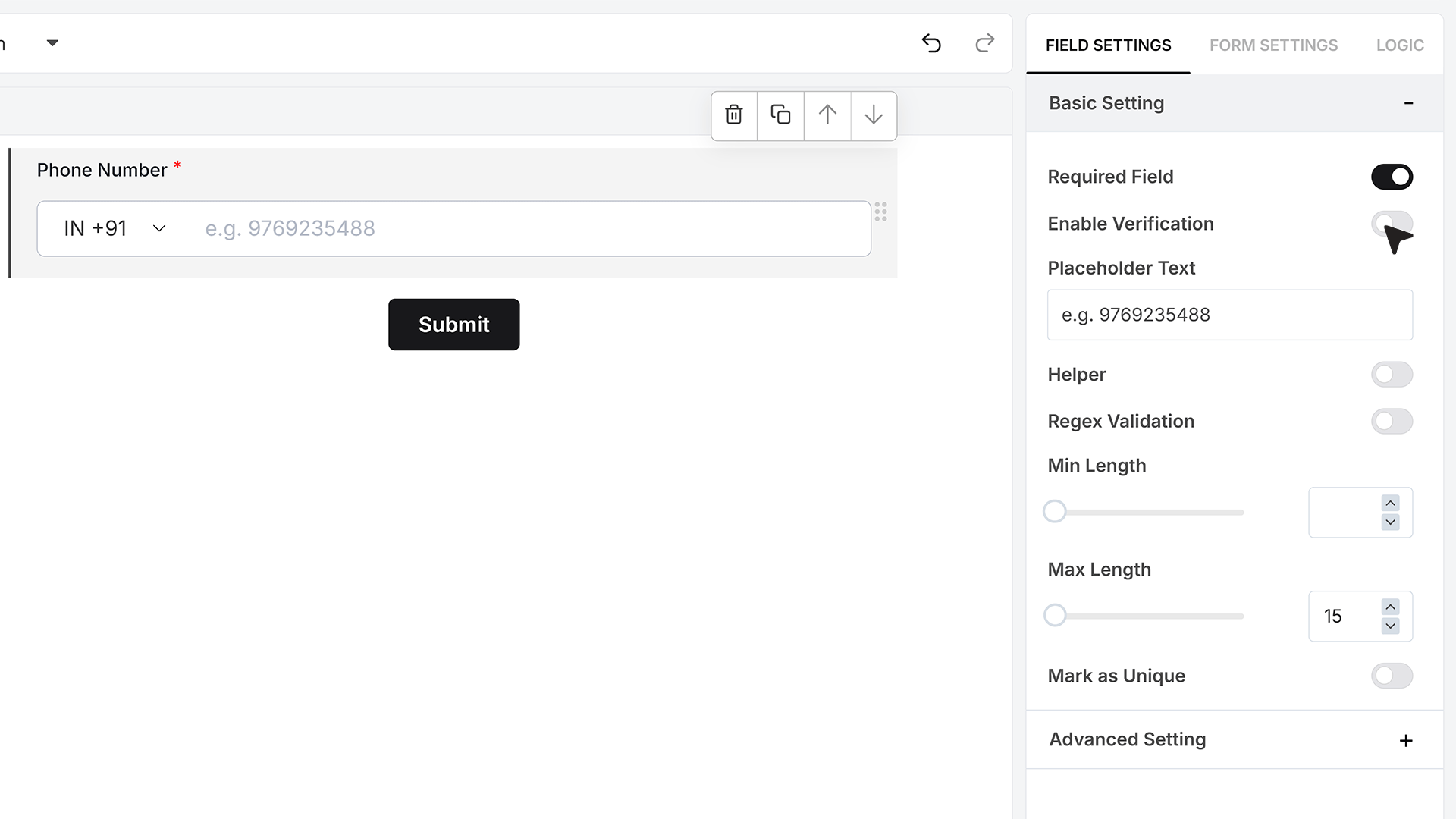Click the Min Length slider handle

point(1054,512)
